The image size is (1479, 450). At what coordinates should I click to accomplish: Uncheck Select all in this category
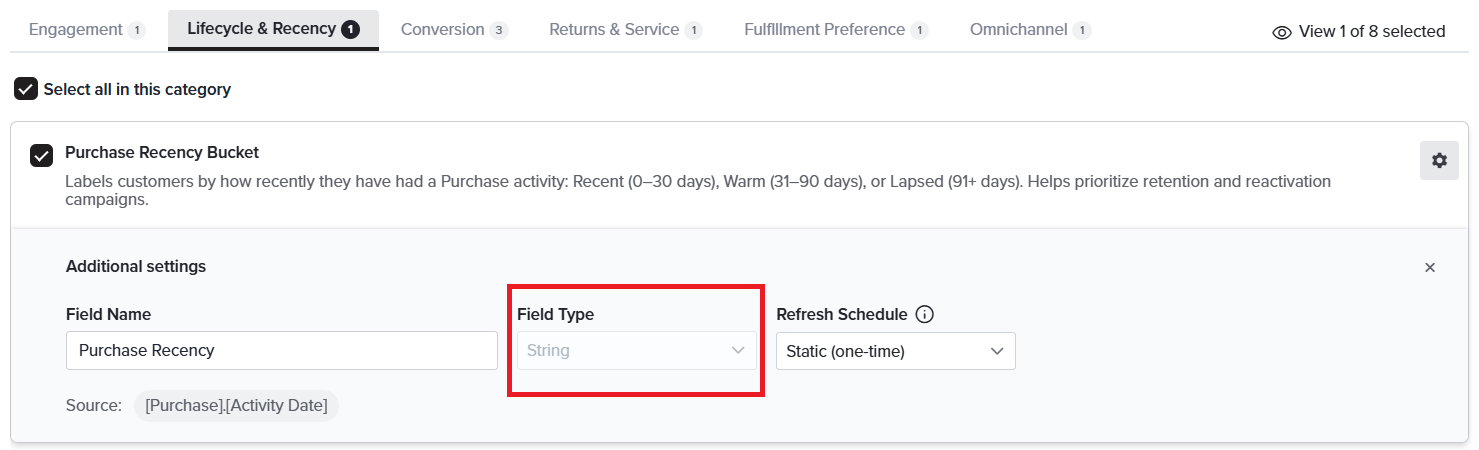26,89
